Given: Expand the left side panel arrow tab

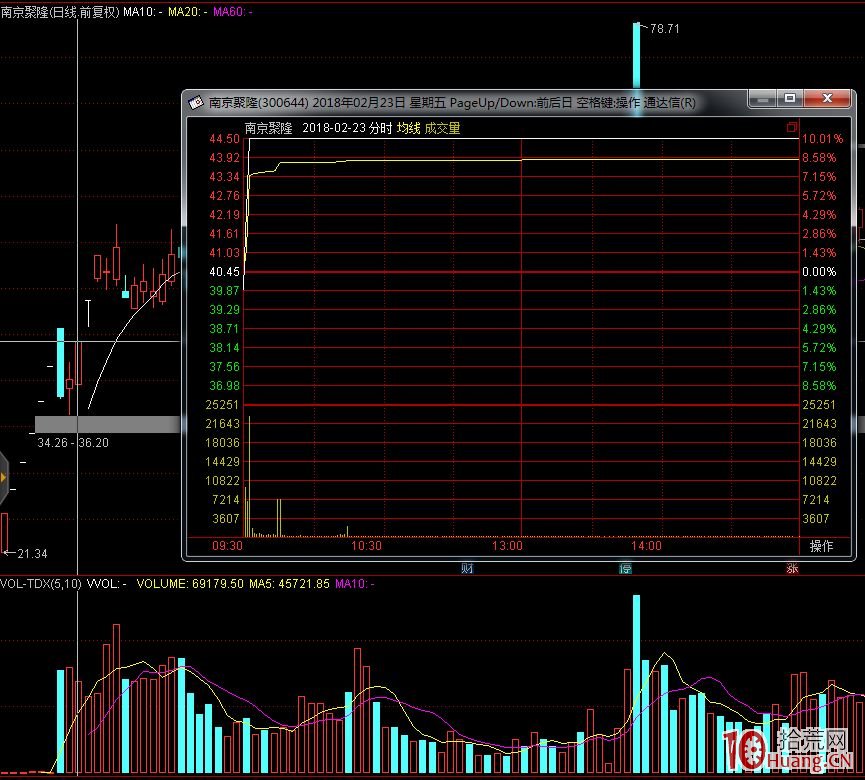Looking at the screenshot, I should click(x=4, y=478).
